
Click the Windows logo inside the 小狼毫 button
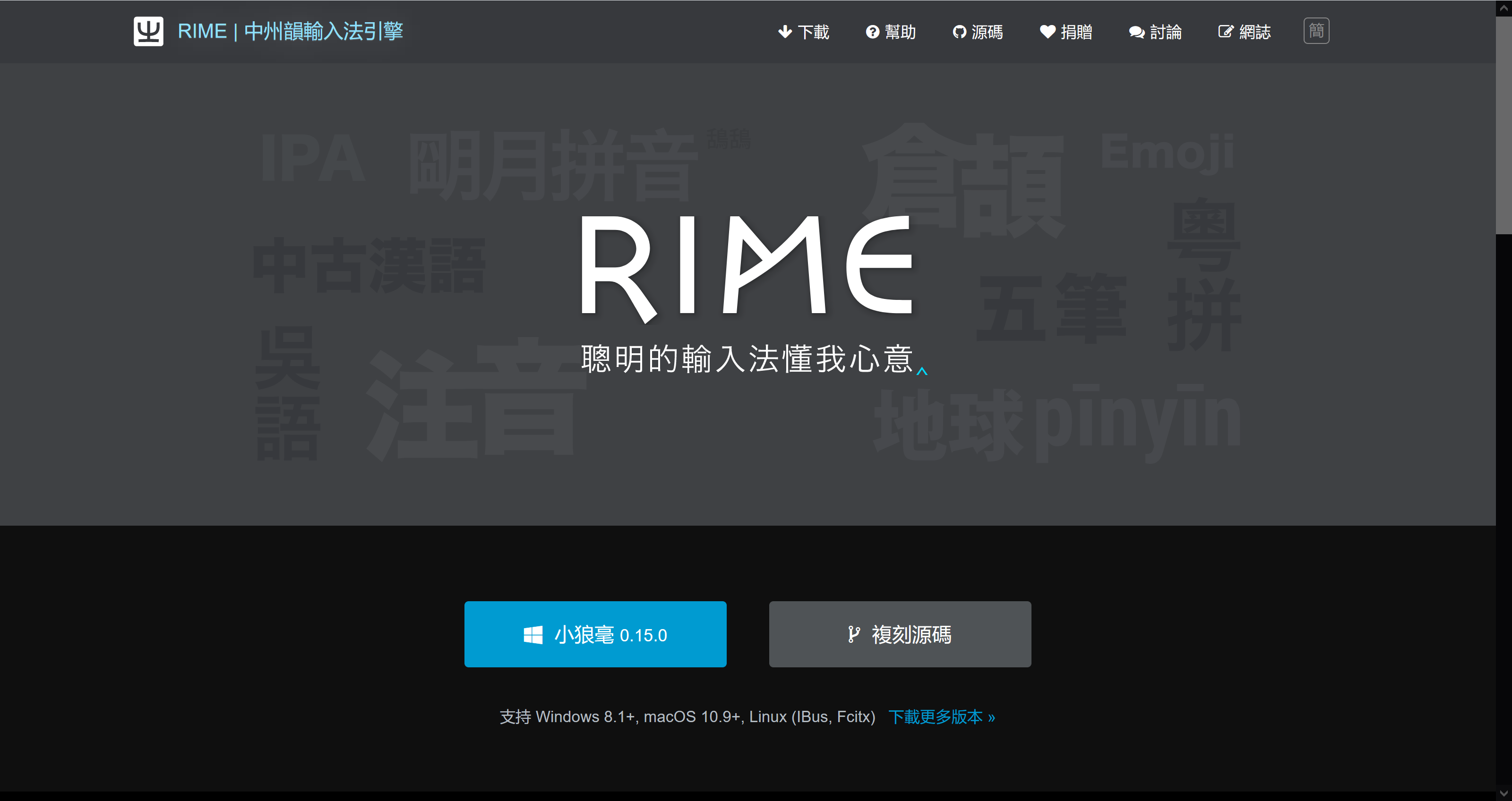click(x=533, y=634)
